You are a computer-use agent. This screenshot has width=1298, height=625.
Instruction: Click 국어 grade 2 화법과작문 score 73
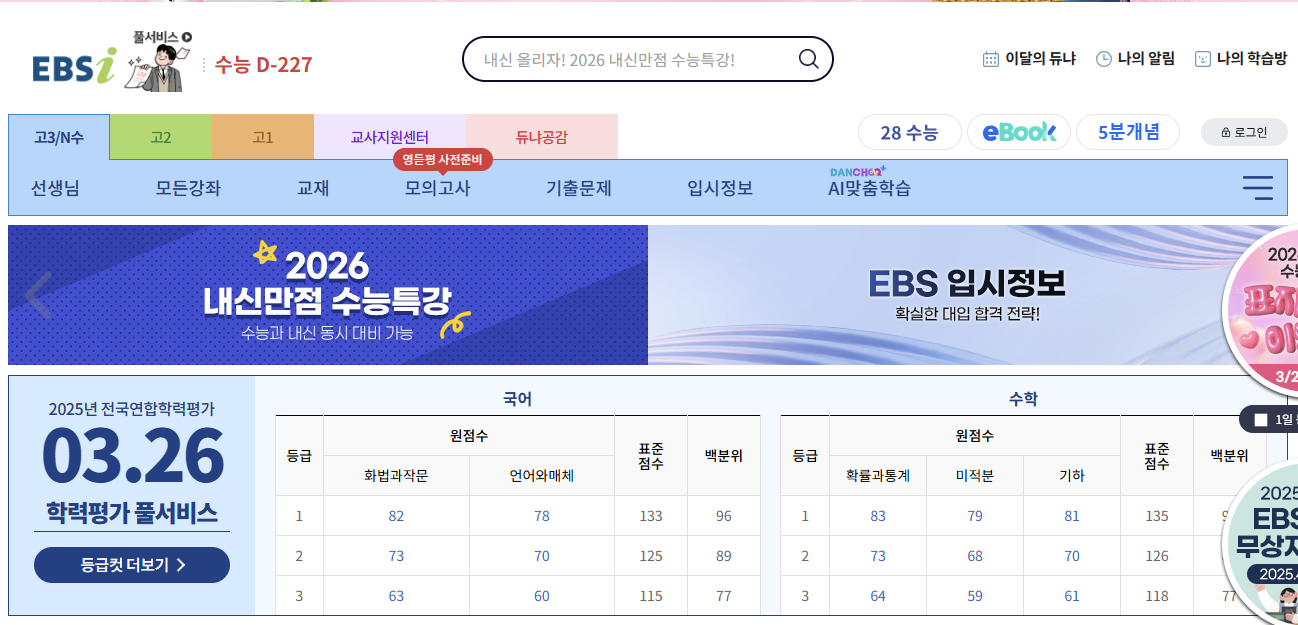[x=396, y=556]
